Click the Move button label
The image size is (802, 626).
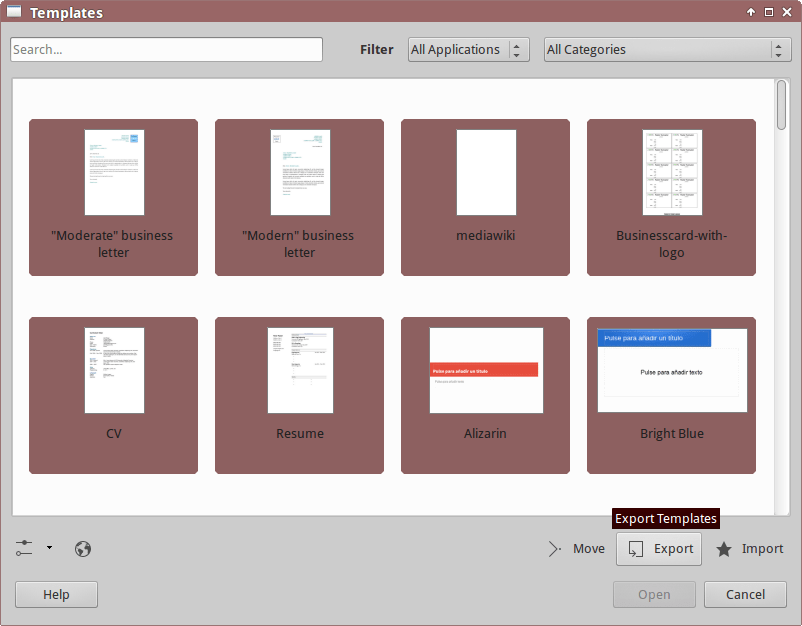pyautogui.click(x=589, y=548)
